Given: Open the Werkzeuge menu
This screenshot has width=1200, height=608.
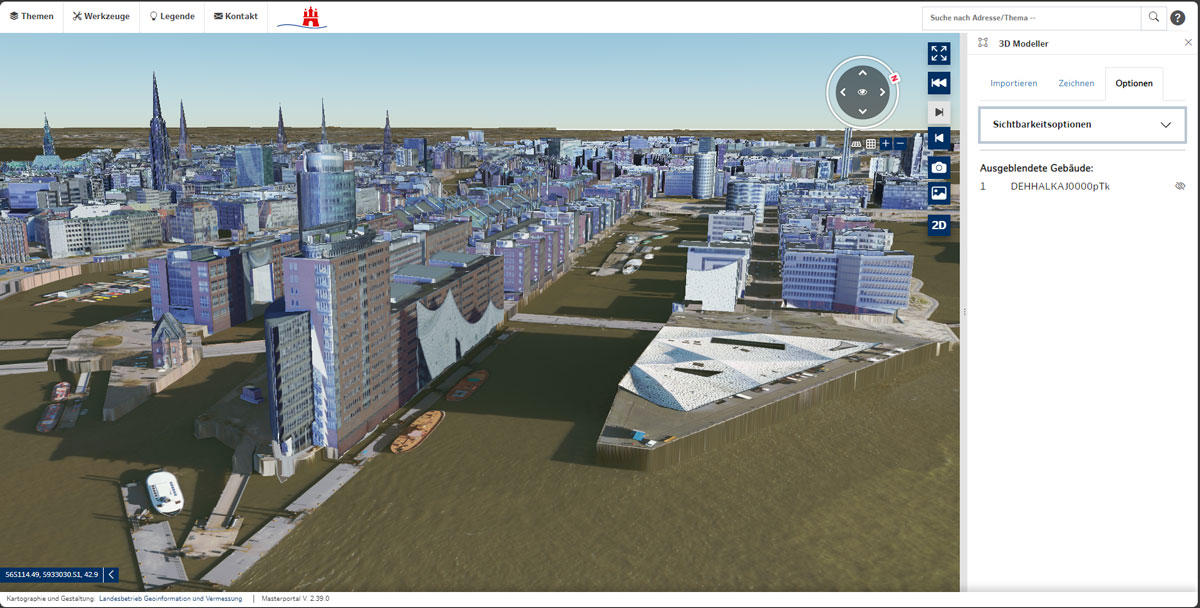Looking at the screenshot, I should pos(101,16).
